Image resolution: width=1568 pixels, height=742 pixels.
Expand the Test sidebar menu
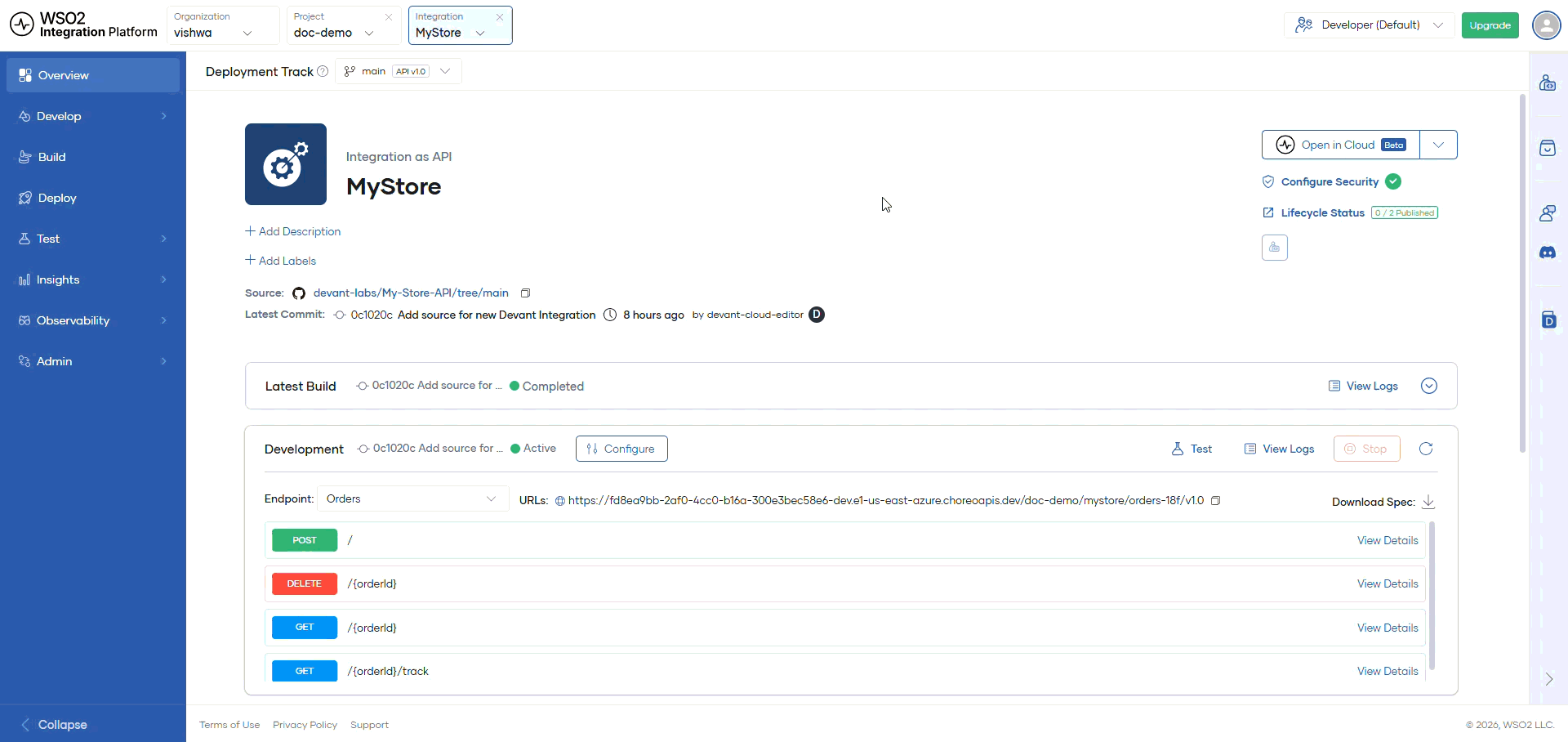(93, 239)
